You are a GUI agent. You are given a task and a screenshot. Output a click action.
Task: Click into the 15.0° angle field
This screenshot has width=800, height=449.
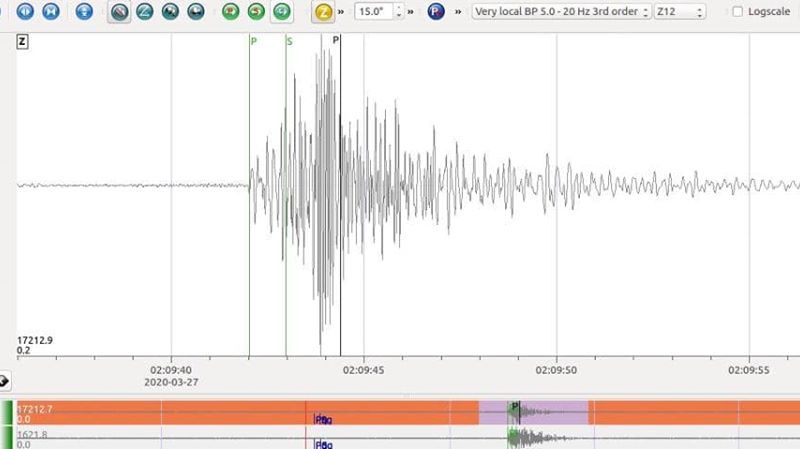tap(373, 12)
